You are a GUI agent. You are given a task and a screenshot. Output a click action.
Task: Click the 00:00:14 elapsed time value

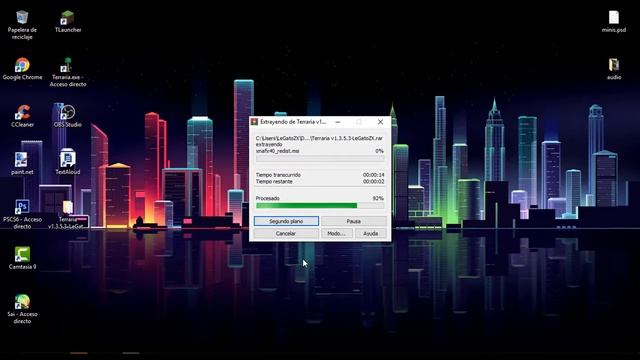(x=373, y=175)
